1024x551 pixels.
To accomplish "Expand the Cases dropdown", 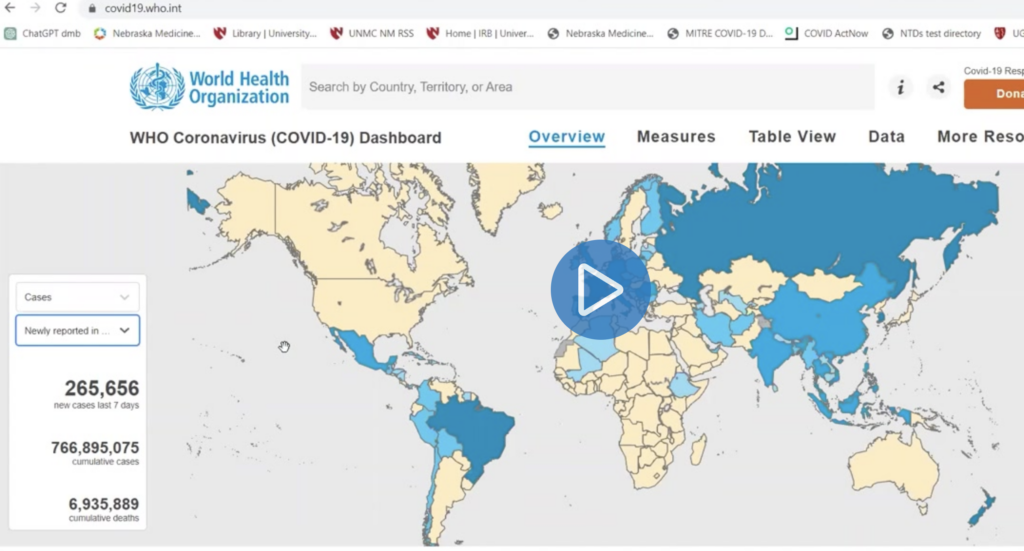I will point(77,297).
